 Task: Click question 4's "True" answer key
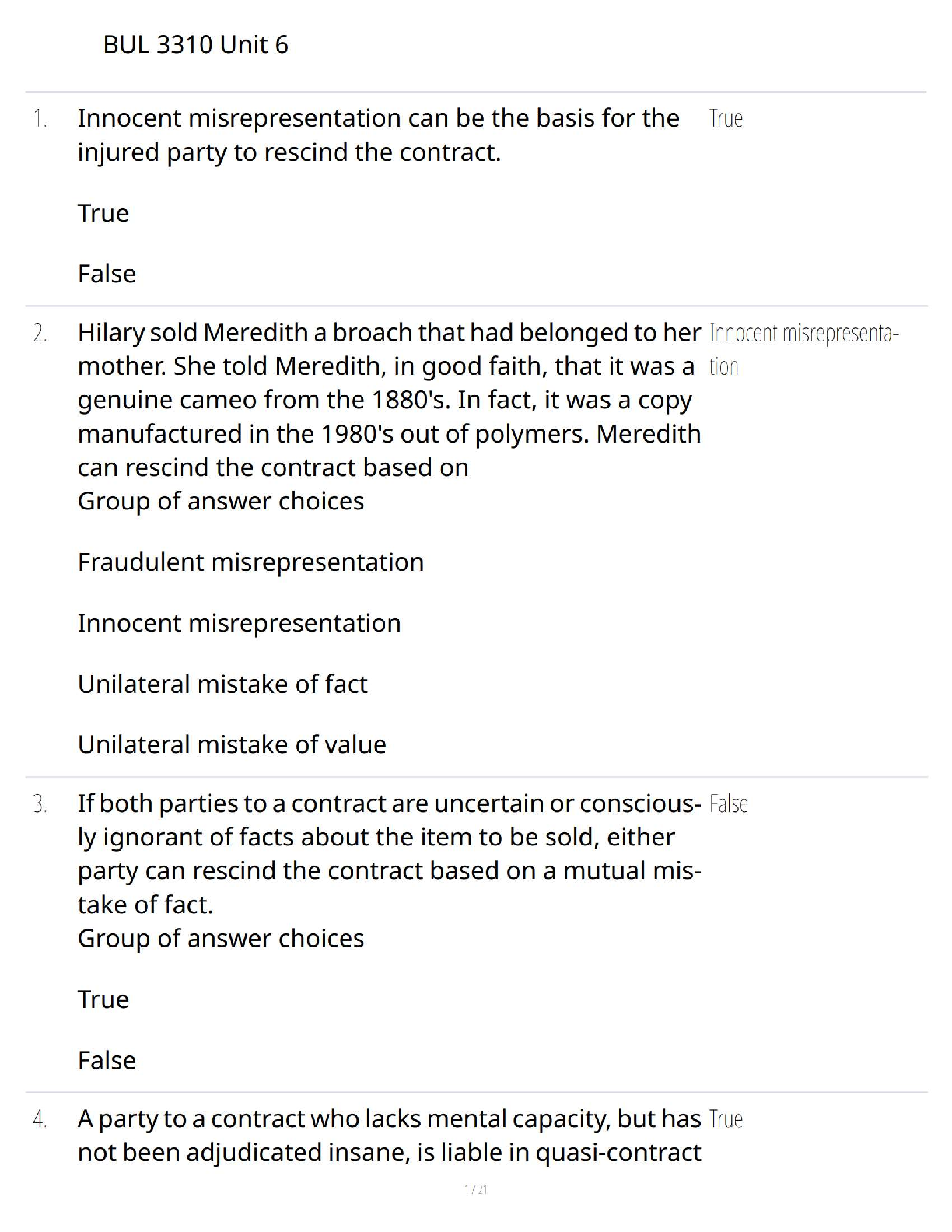tap(726, 1119)
